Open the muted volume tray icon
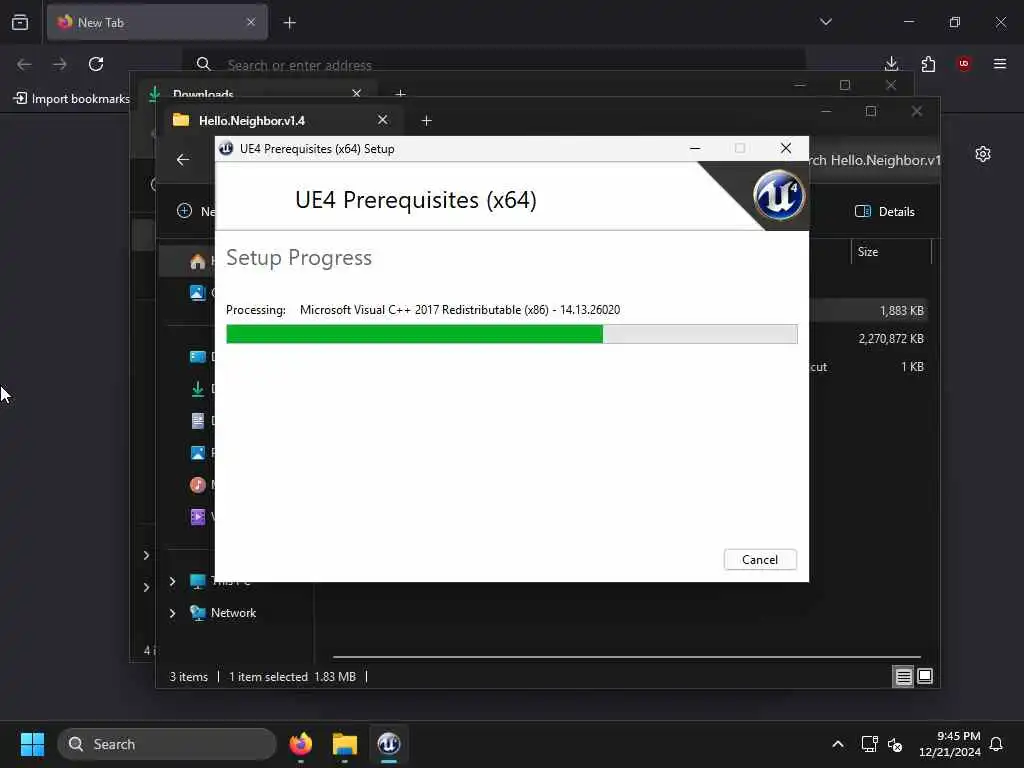 click(x=895, y=744)
